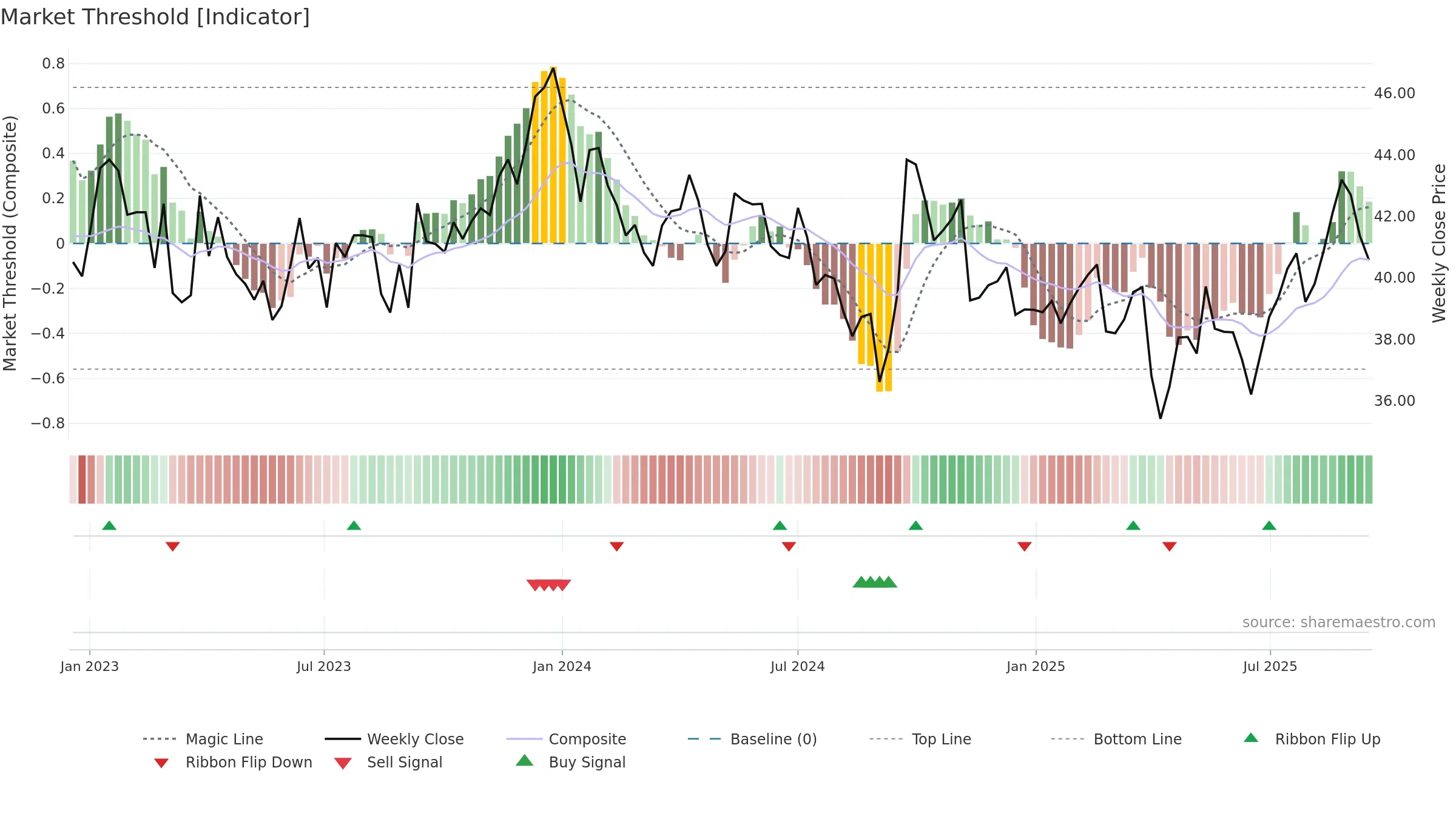Toggle the Bottom Line legend entry
This screenshot has width=1456, height=819.
1116,739
